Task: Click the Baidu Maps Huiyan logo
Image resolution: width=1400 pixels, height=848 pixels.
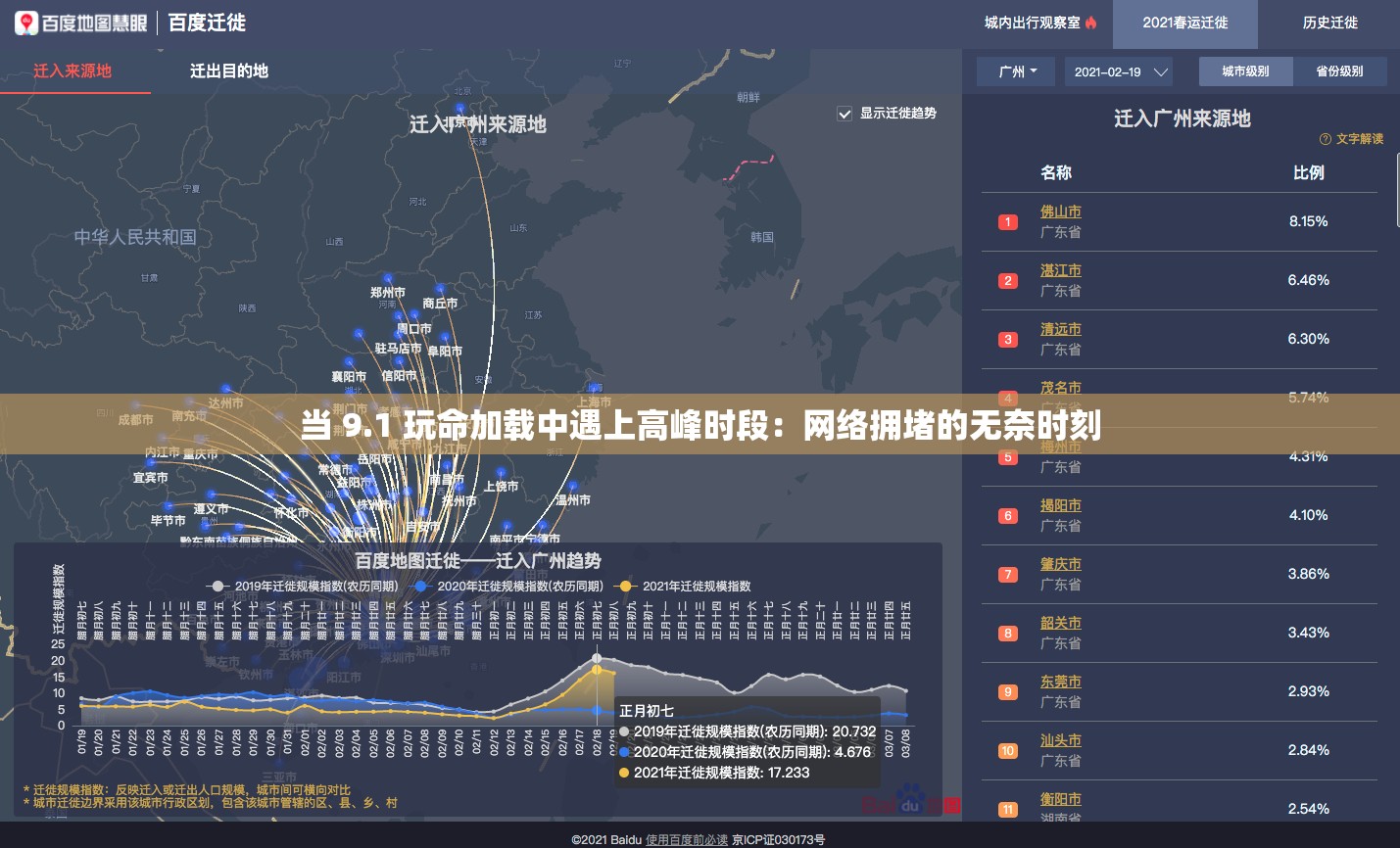Action: (80, 23)
